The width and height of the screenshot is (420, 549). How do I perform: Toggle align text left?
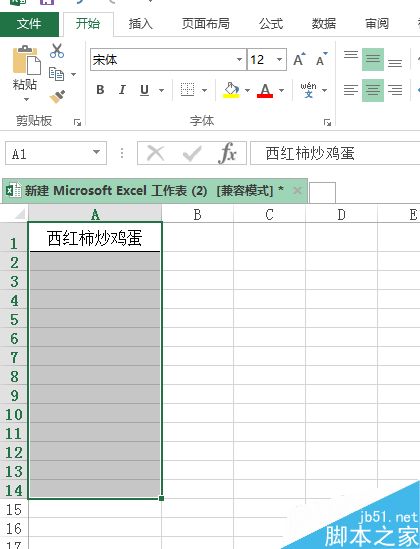pyautogui.click(x=351, y=90)
